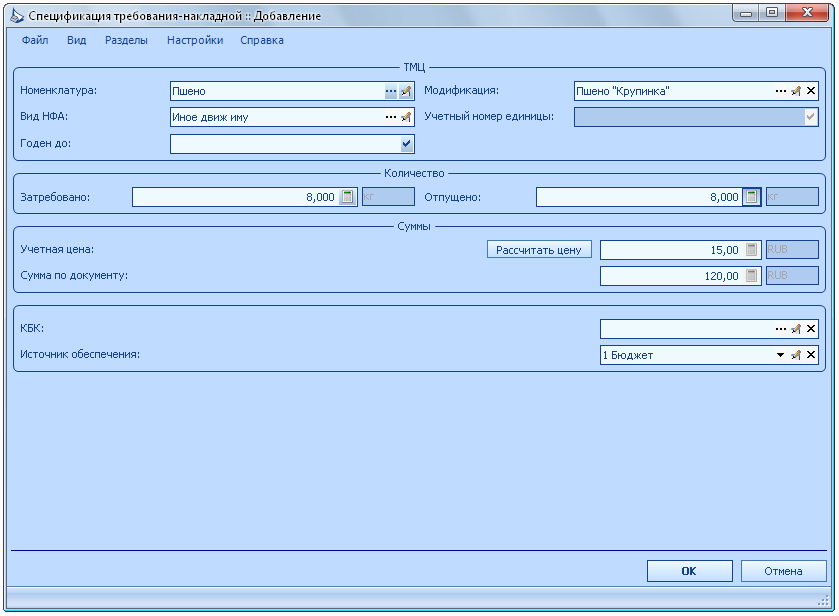Open calculator for Сумма по документу
The image size is (839, 616).
(x=751, y=276)
